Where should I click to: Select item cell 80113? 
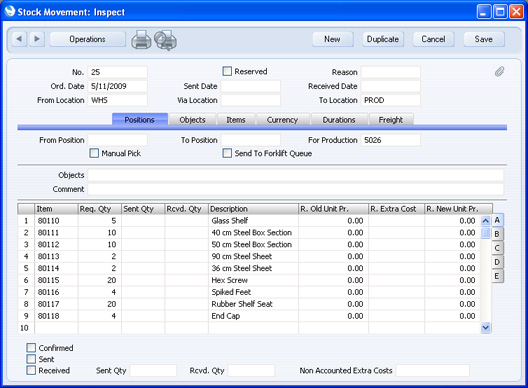56,257
